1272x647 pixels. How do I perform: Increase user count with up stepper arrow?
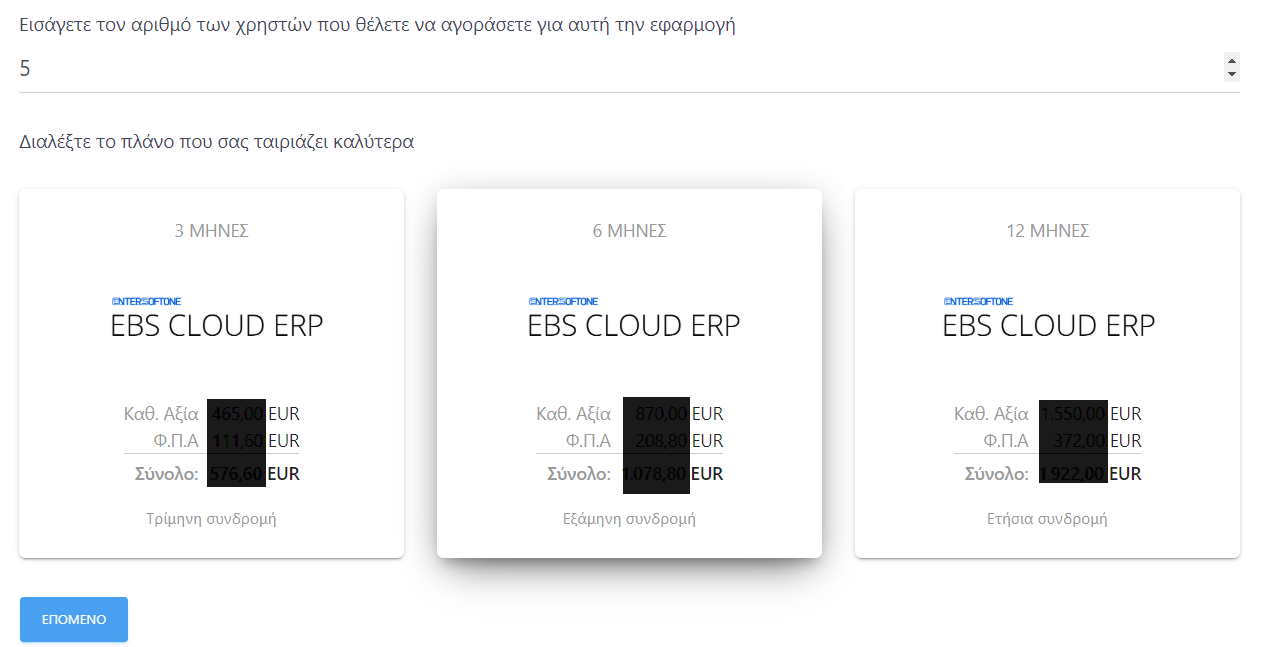click(1232, 61)
